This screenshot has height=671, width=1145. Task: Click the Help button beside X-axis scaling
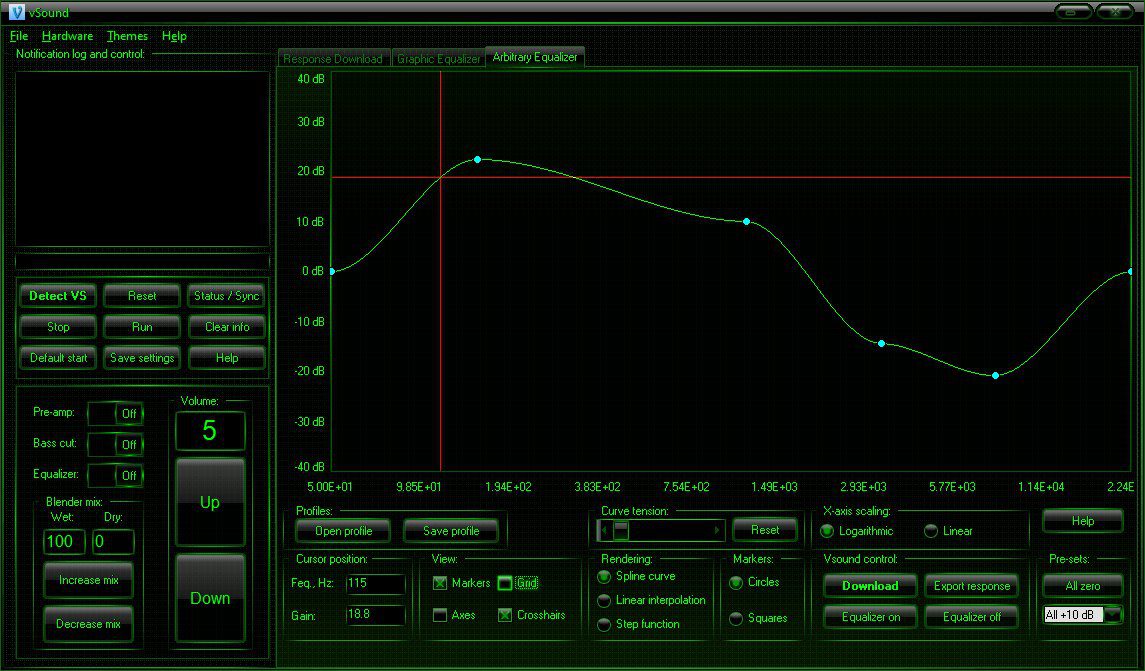pyautogui.click(x=1082, y=521)
